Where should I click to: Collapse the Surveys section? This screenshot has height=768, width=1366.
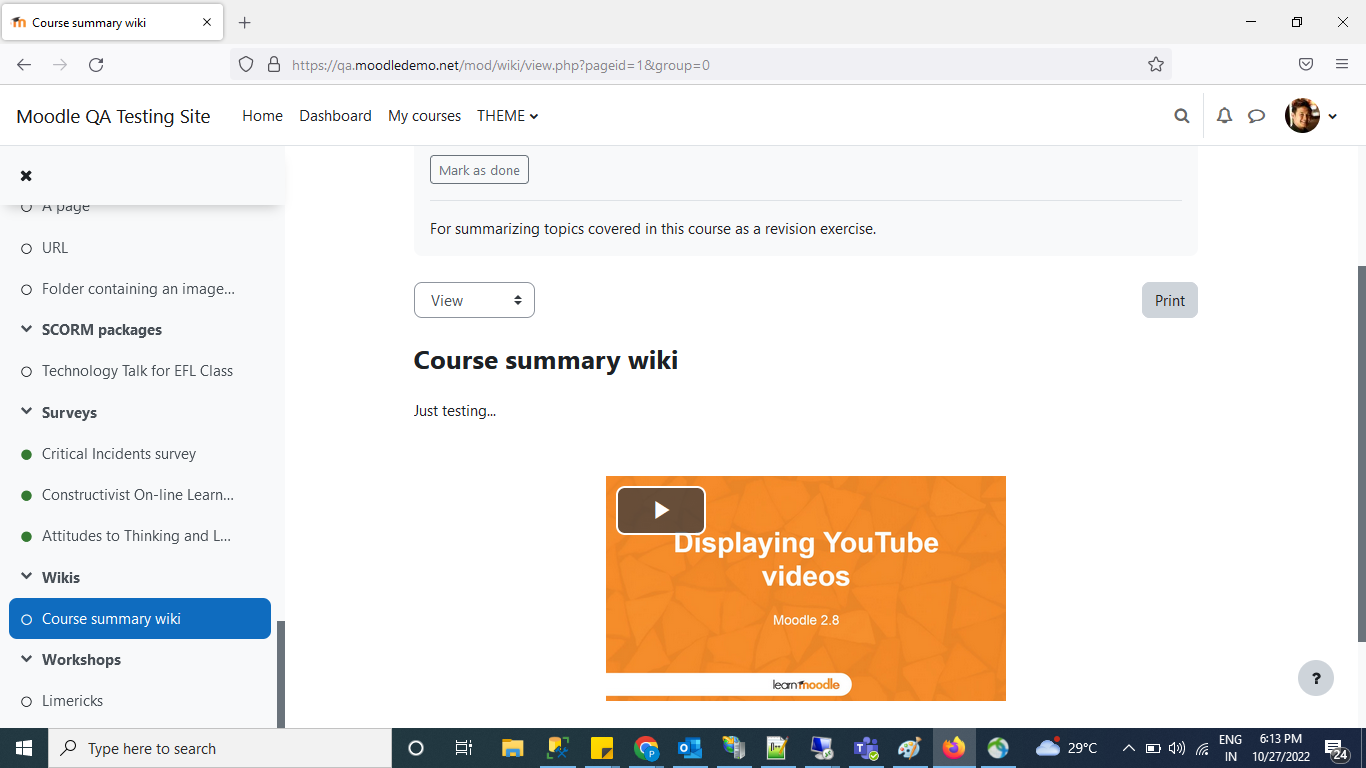[26, 412]
